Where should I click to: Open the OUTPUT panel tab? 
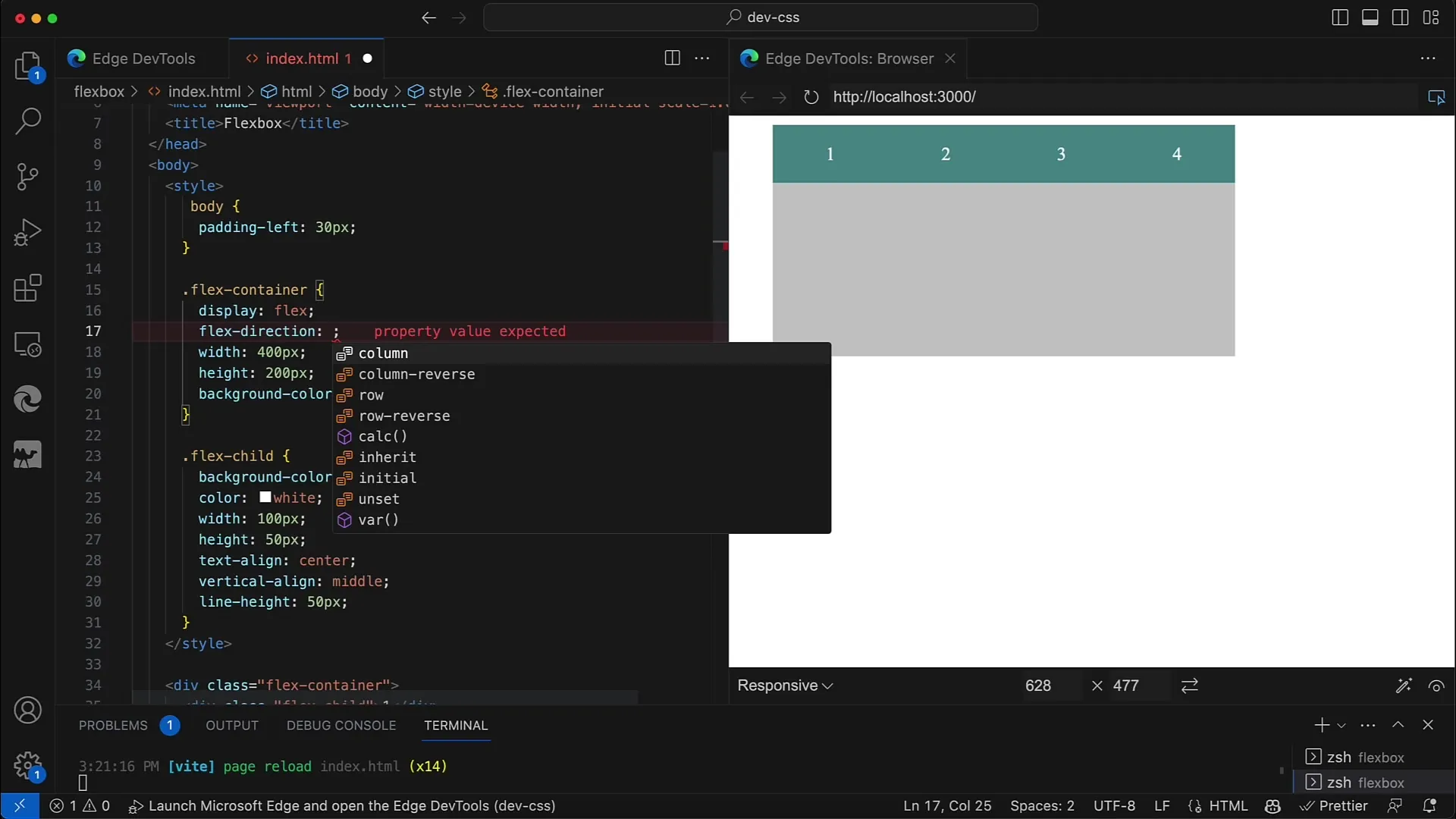tap(232, 726)
